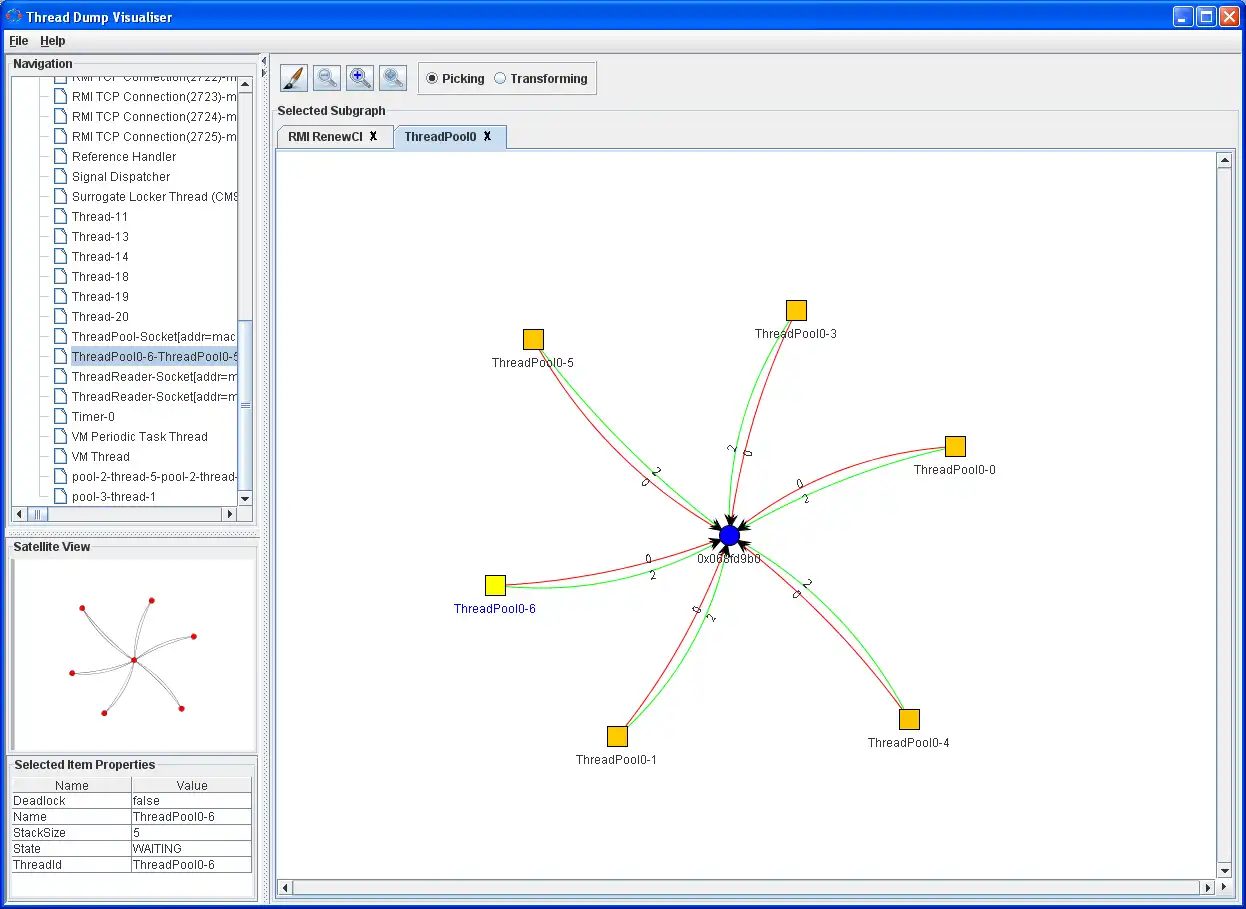
Task: Click Navigation horizontal scrollbar right arrow
Action: pyautogui.click(x=230, y=514)
